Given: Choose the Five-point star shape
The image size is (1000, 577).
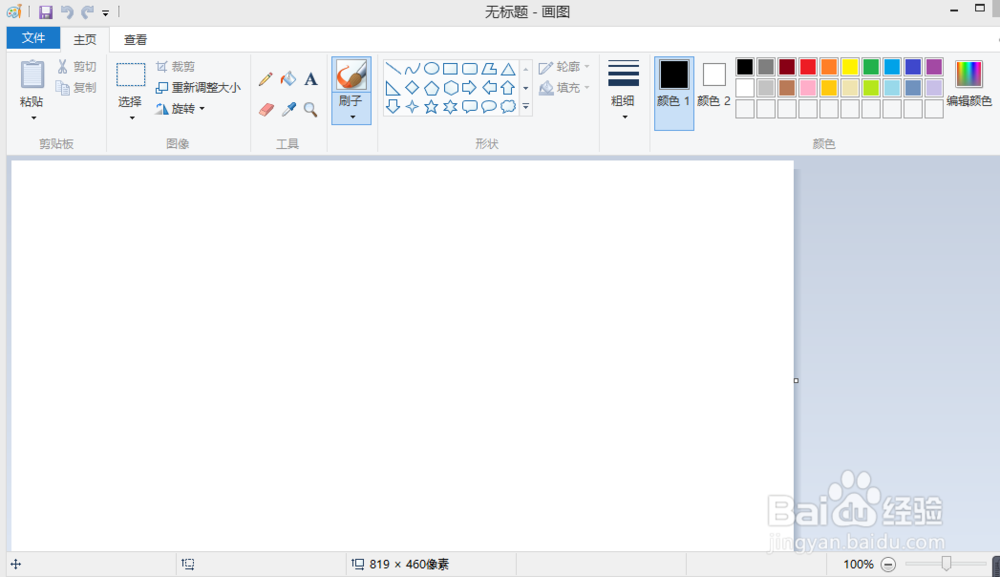Looking at the screenshot, I should pos(432,106).
